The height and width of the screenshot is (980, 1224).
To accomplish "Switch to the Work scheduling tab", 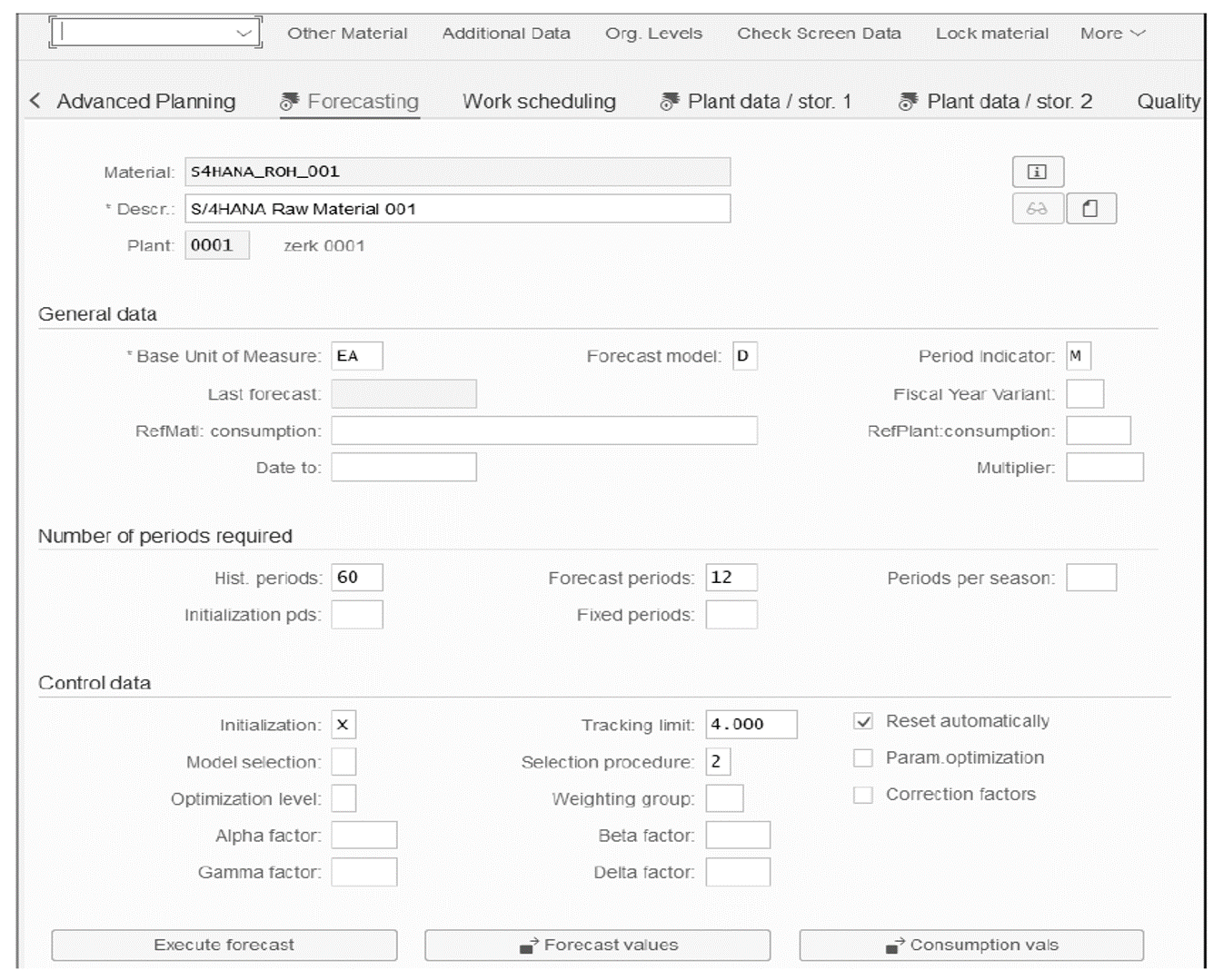I will pos(539,101).
